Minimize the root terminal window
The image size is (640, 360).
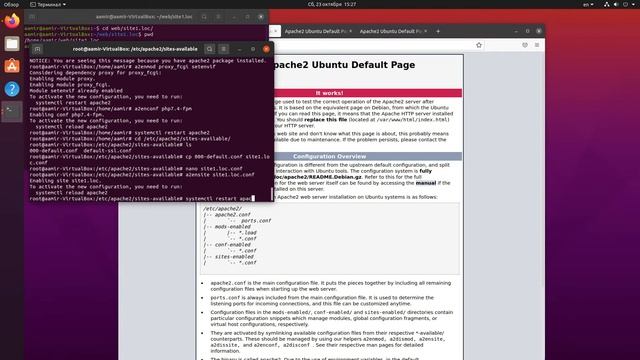tap(240, 49)
